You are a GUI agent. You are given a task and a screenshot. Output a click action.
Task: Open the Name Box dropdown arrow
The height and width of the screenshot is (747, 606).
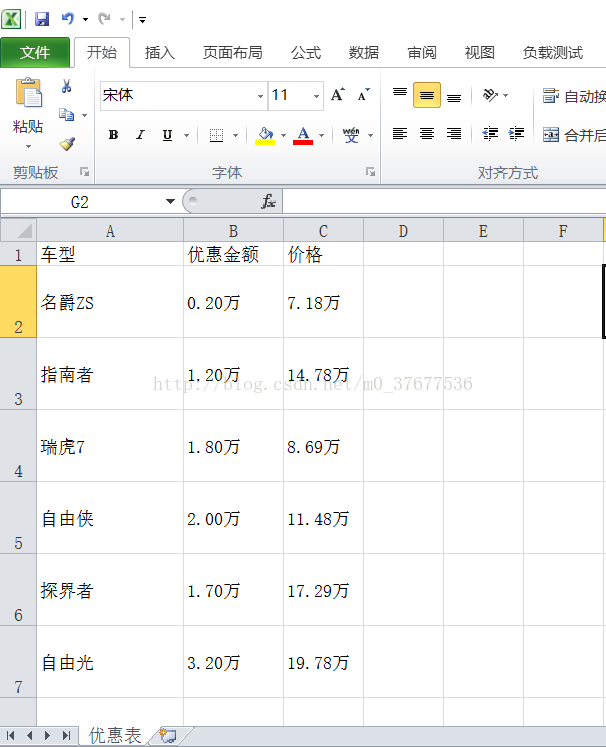pos(170,201)
